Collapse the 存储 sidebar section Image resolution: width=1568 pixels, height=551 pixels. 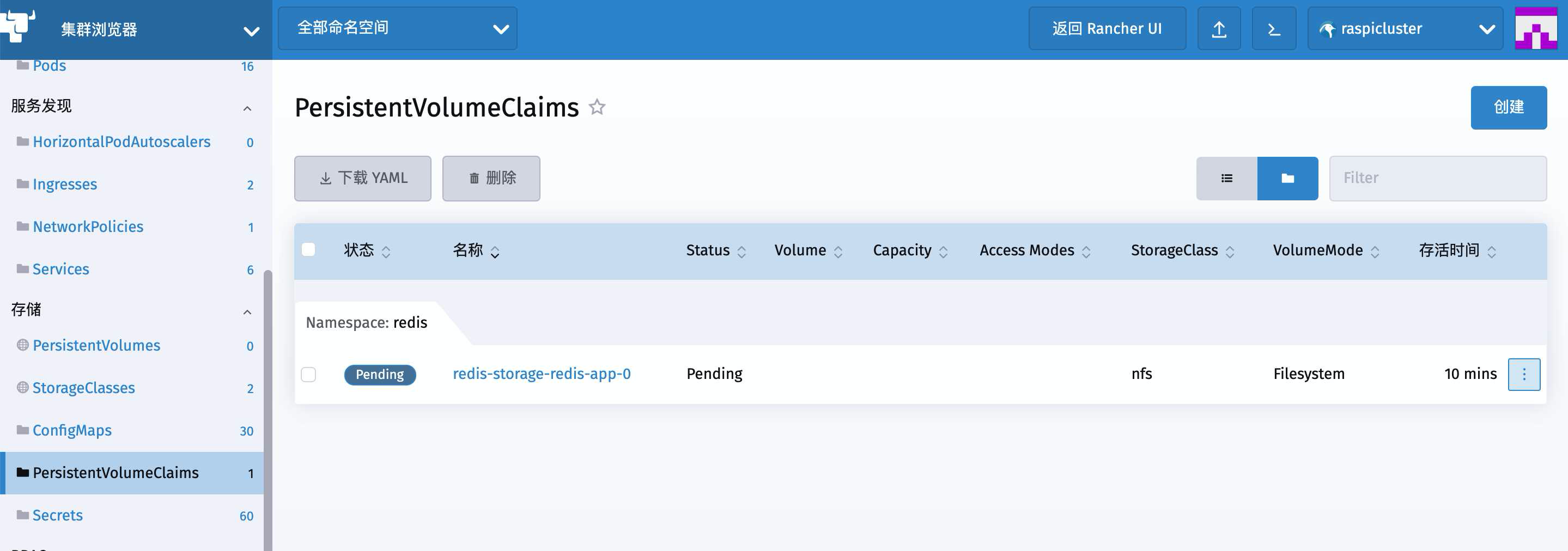pyautogui.click(x=247, y=312)
